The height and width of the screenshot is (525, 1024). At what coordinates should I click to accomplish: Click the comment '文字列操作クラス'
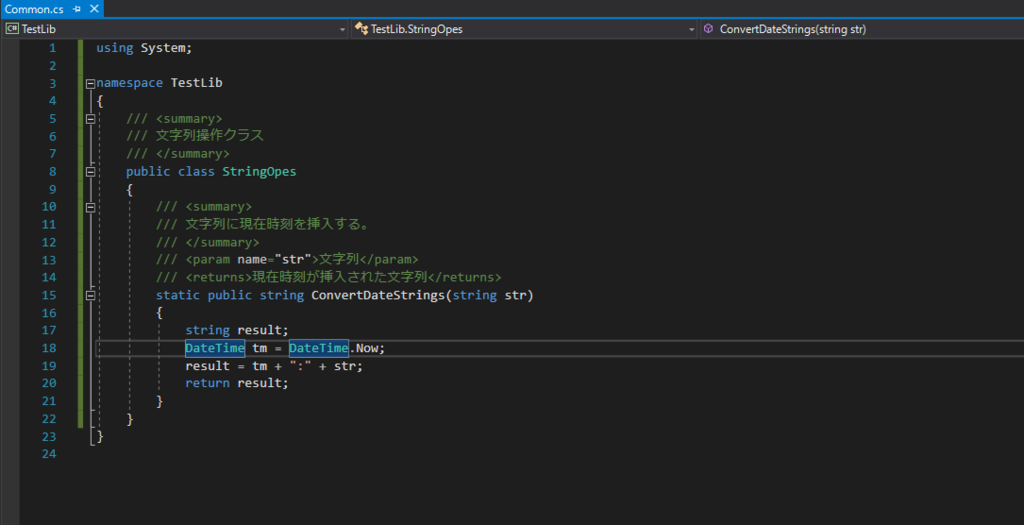coord(210,136)
